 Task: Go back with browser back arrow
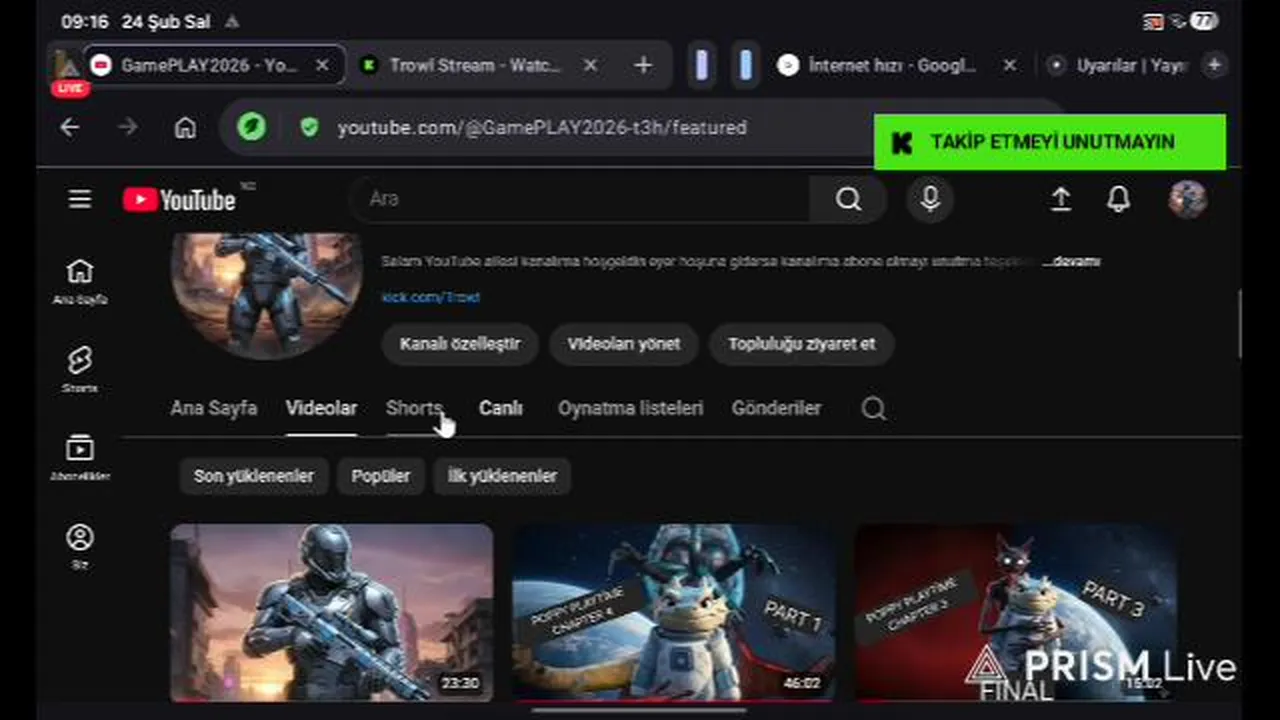click(69, 127)
